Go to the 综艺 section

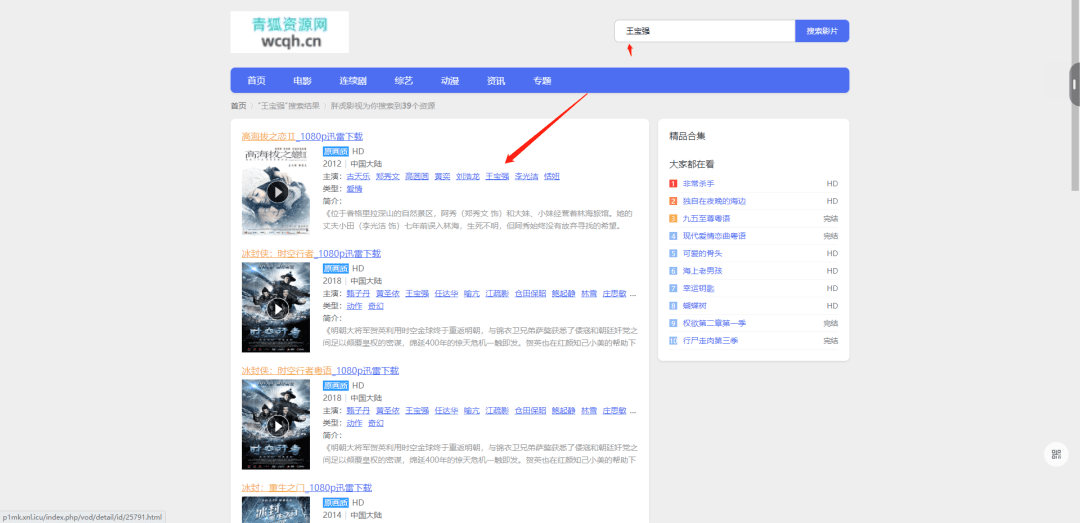point(403,81)
